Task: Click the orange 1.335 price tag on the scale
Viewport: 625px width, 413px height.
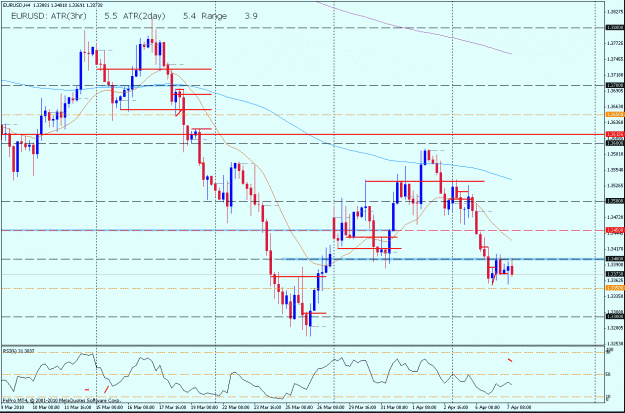Action: tap(615, 288)
